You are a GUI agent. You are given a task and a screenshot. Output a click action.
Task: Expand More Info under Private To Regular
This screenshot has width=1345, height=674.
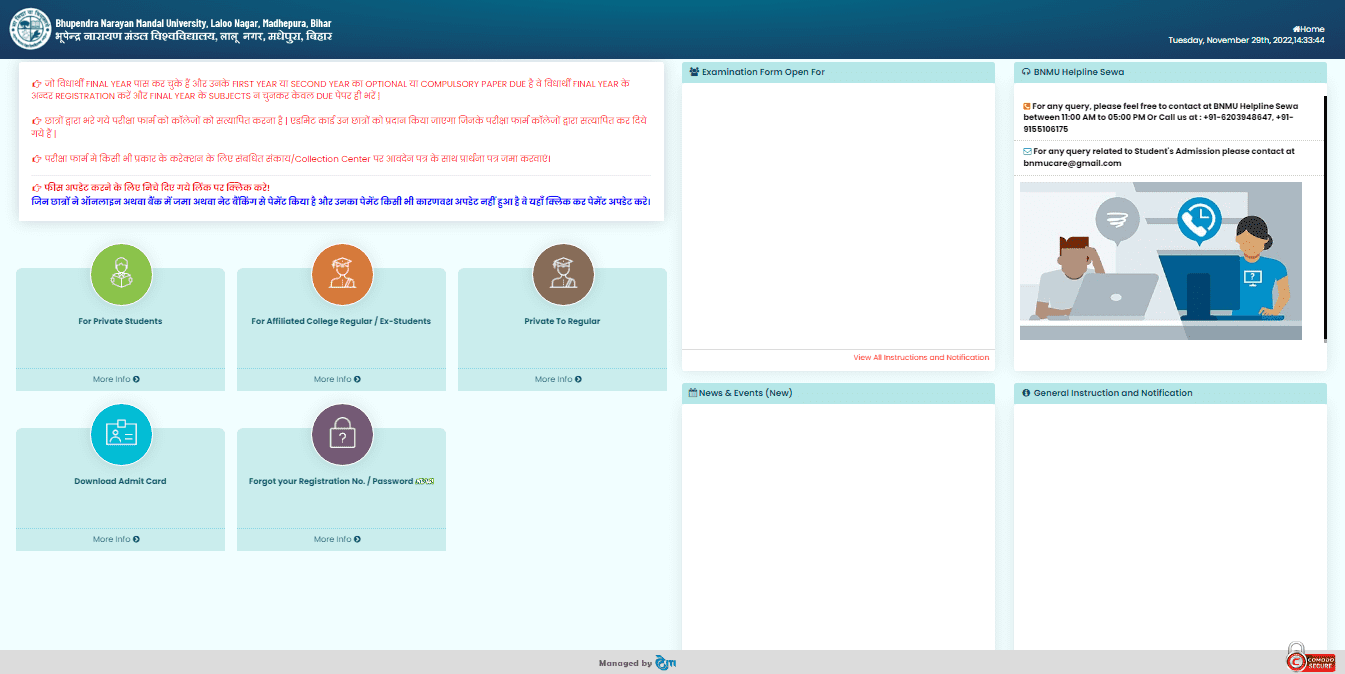[558, 379]
